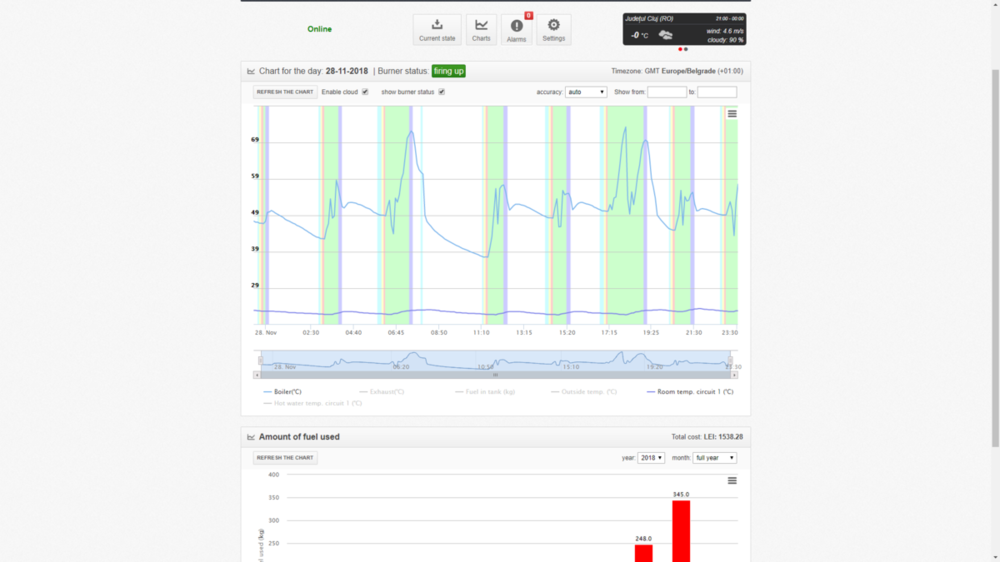Open fuel used chart hamburger menu
The width and height of the screenshot is (1000, 562).
[732, 481]
